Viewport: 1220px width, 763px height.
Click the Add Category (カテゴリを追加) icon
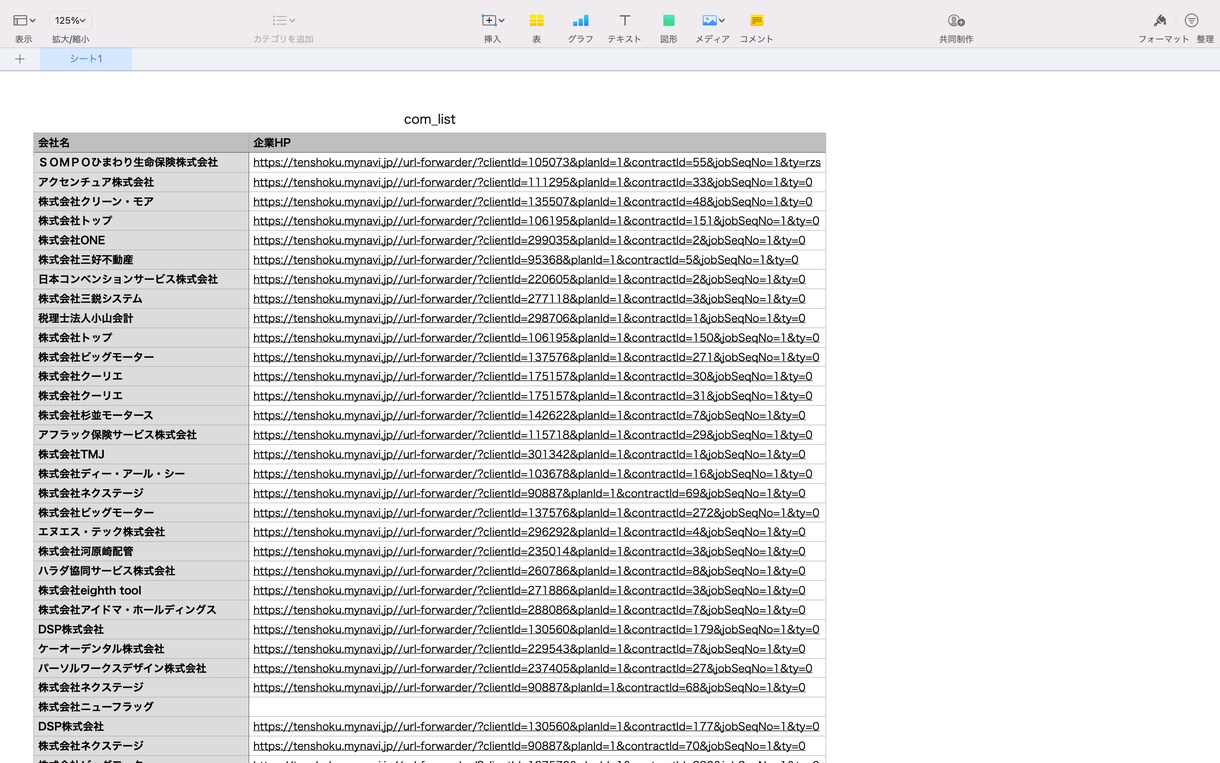tap(283, 20)
